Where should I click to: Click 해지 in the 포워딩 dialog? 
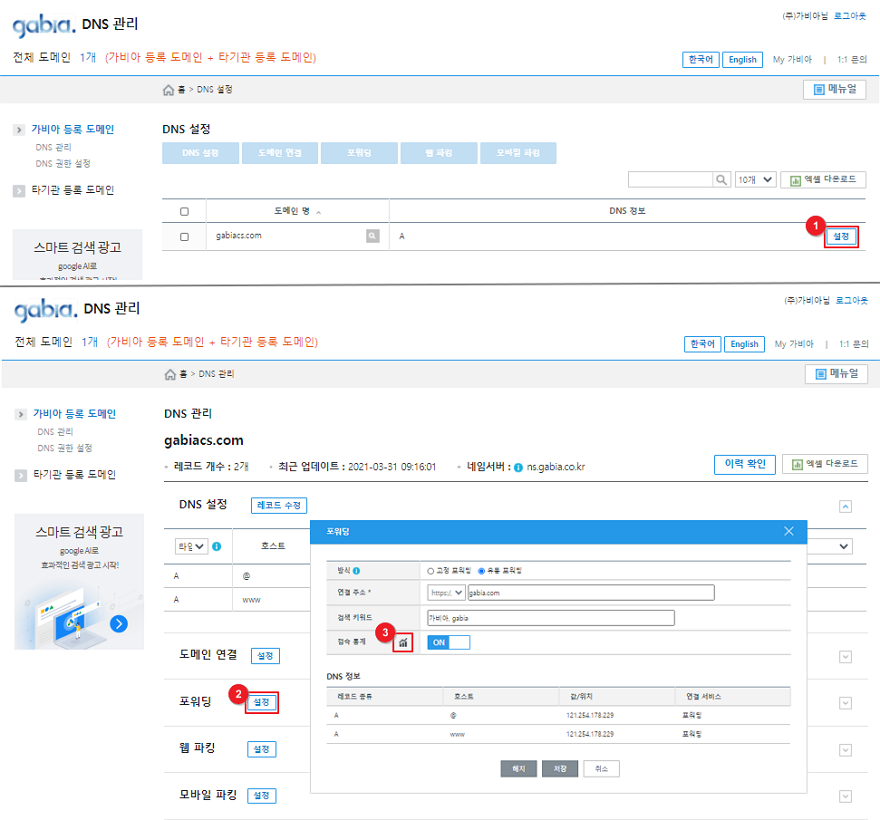519,769
